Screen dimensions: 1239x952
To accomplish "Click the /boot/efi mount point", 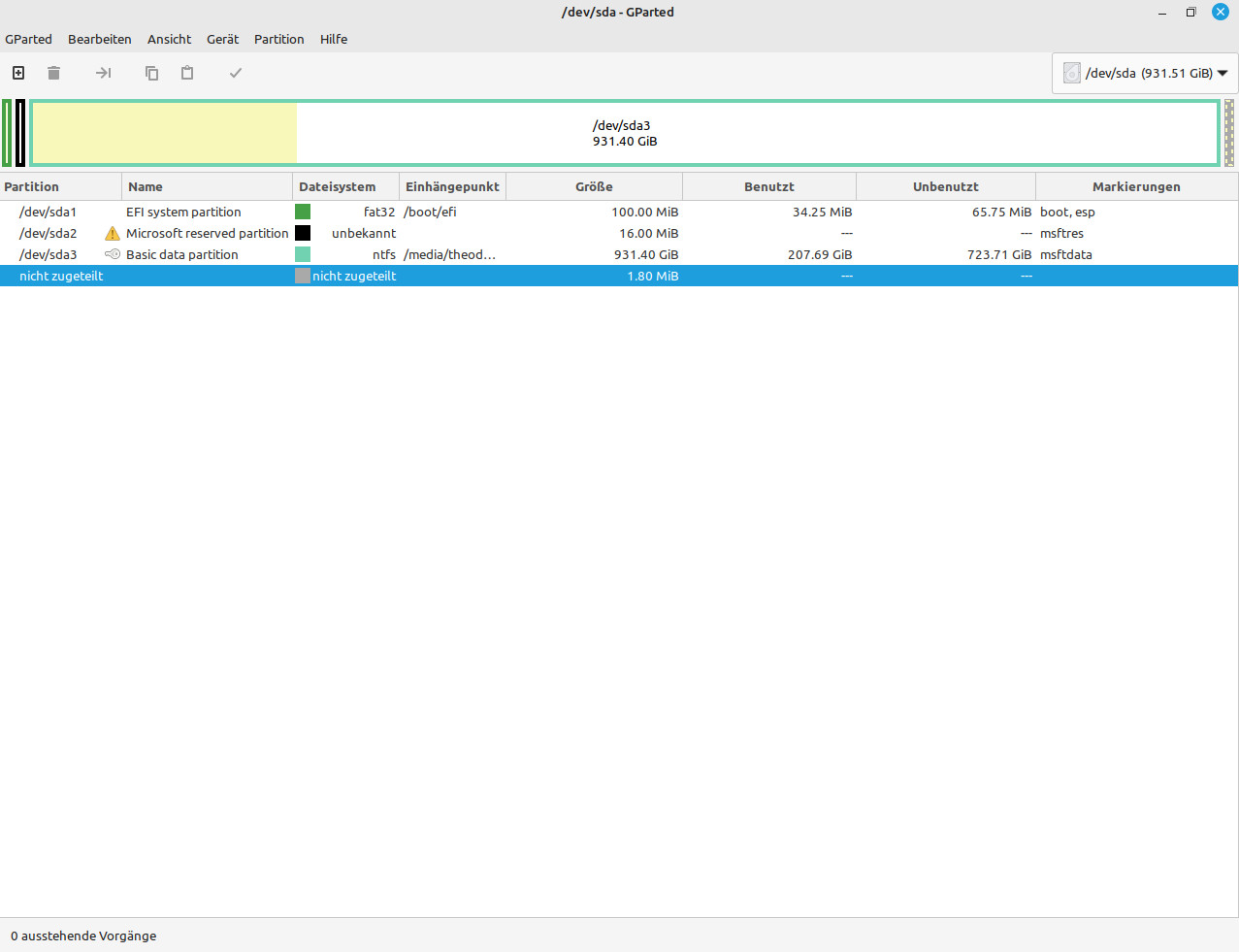I will click(430, 212).
